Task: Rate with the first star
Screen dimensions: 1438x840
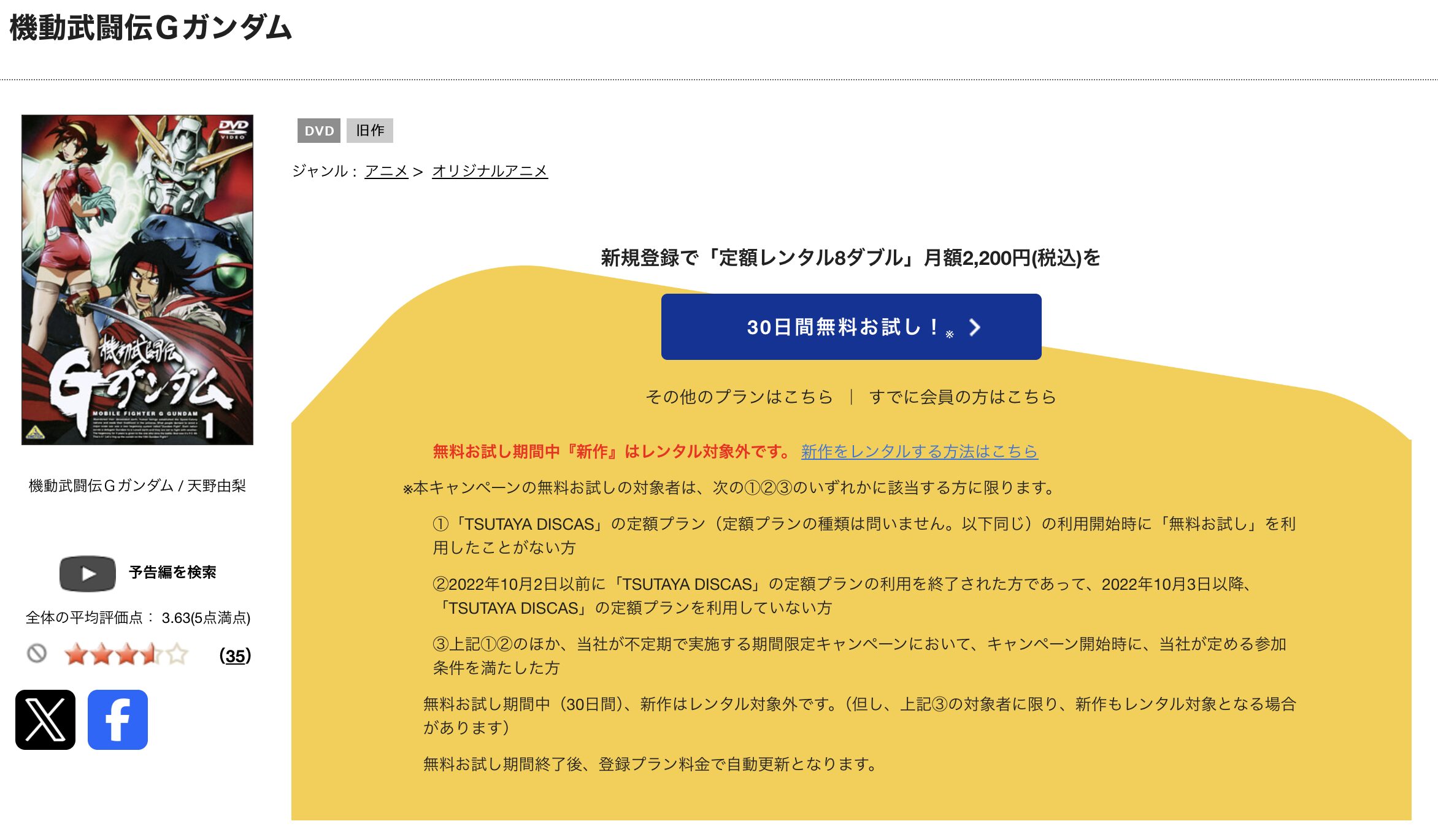Action: (77, 654)
